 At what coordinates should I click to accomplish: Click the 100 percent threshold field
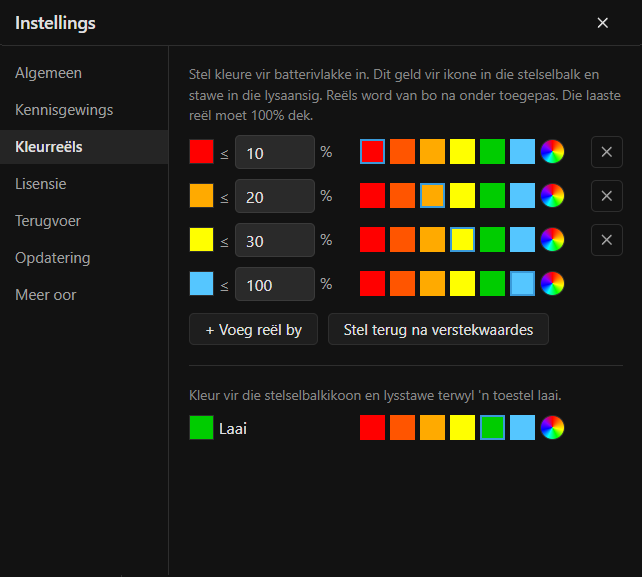tap(275, 284)
